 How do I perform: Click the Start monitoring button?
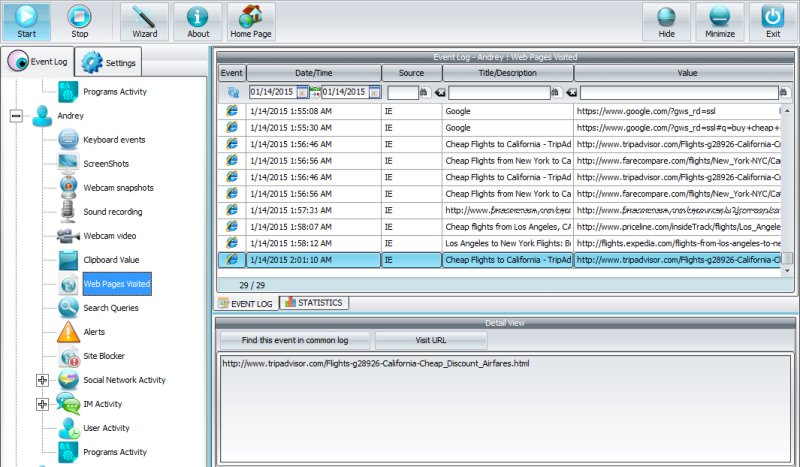click(x=27, y=21)
